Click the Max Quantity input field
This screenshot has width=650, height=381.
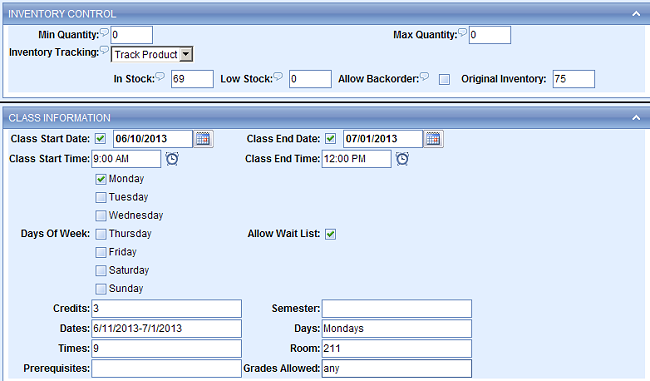tap(490, 35)
